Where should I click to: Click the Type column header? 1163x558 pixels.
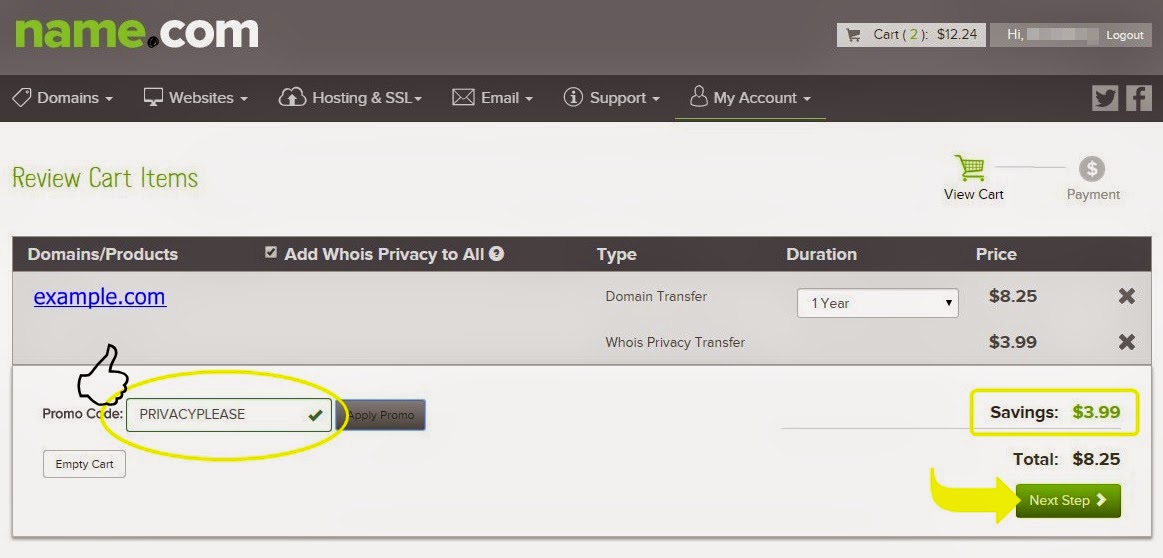tap(616, 255)
